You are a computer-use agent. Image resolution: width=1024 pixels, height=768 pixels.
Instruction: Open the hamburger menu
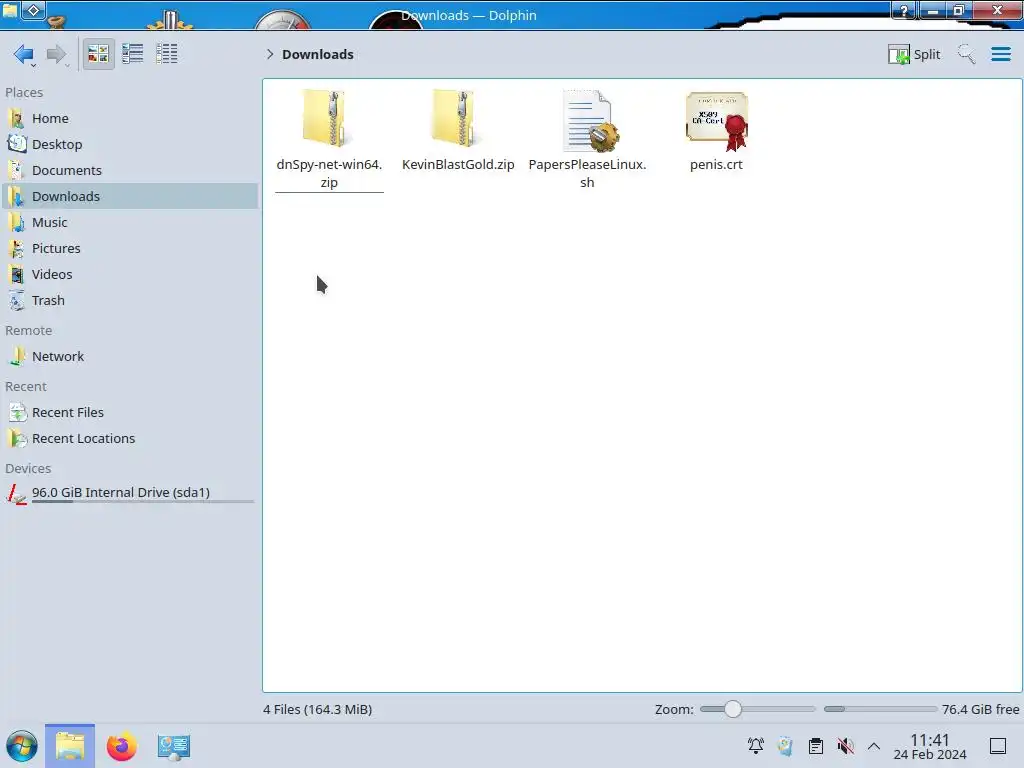[1000, 54]
